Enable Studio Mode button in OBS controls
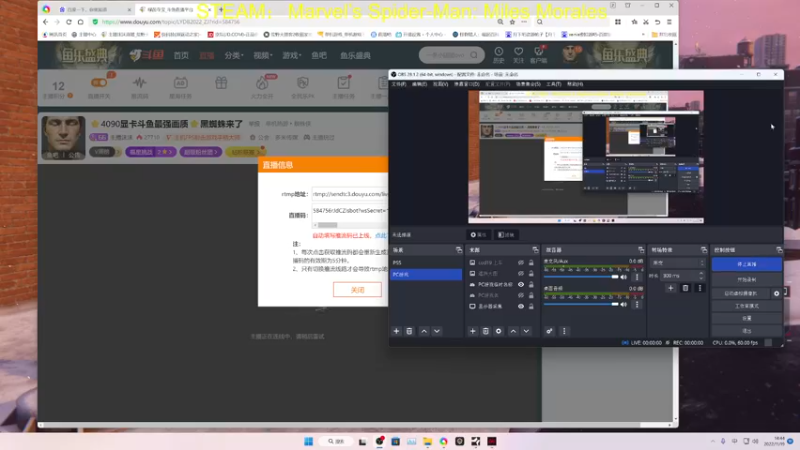The height and width of the screenshot is (450, 800). (x=746, y=306)
